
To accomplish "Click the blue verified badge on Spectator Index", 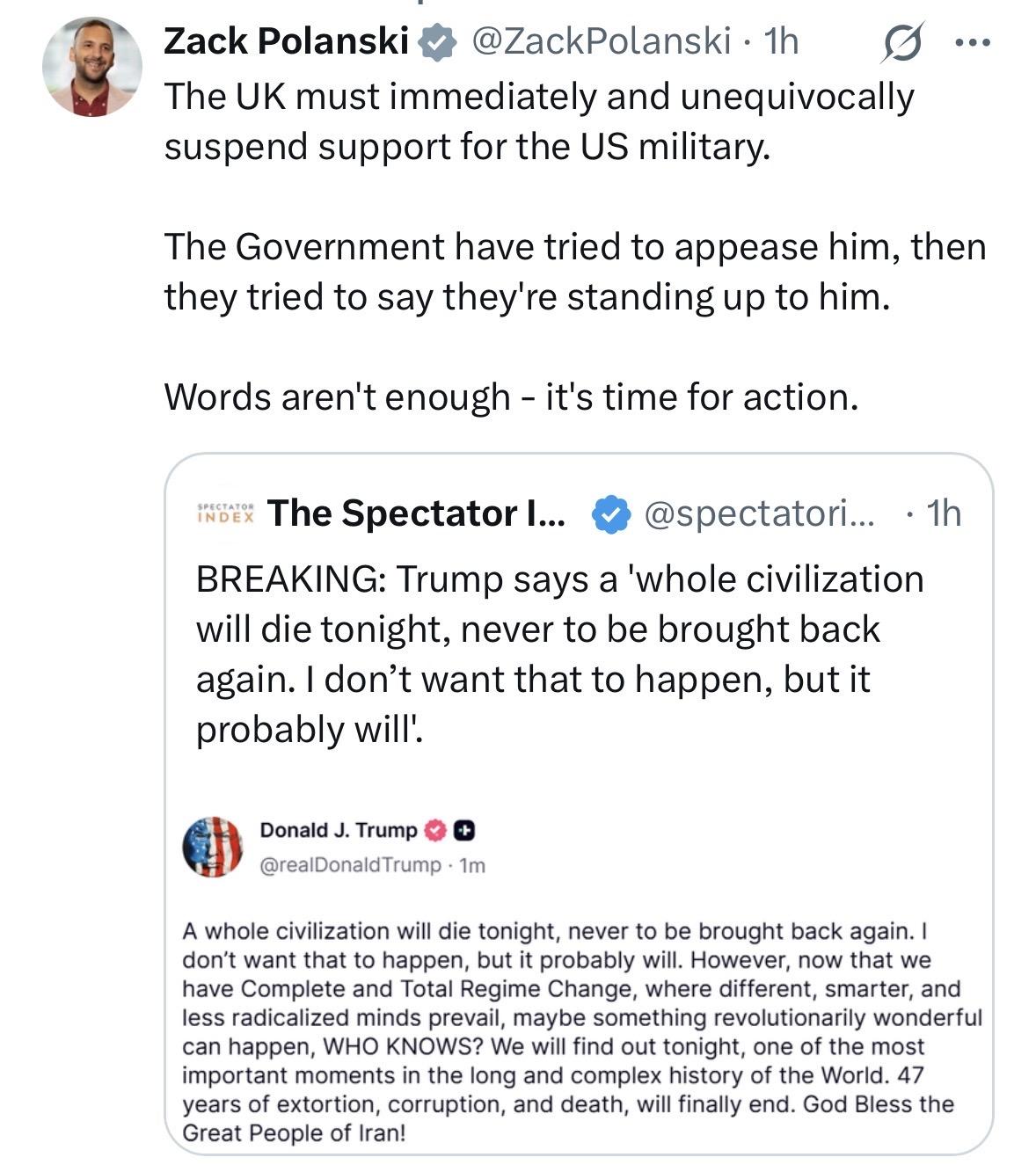I will click(611, 514).
